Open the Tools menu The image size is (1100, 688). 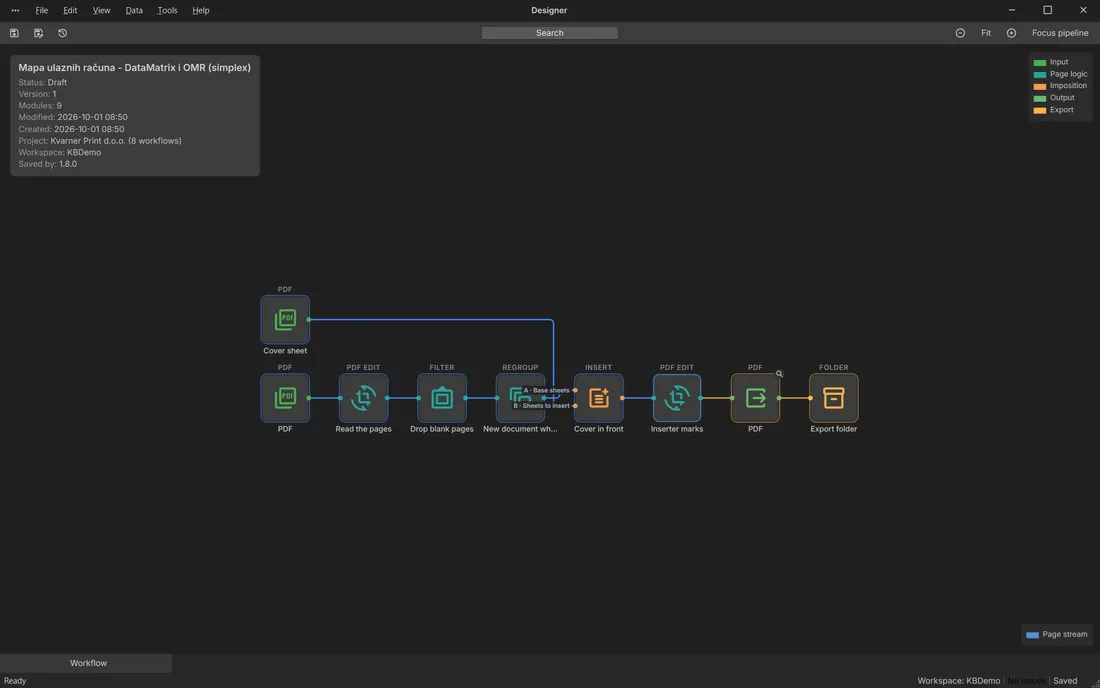pyautogui.click(x=167, y=11)
